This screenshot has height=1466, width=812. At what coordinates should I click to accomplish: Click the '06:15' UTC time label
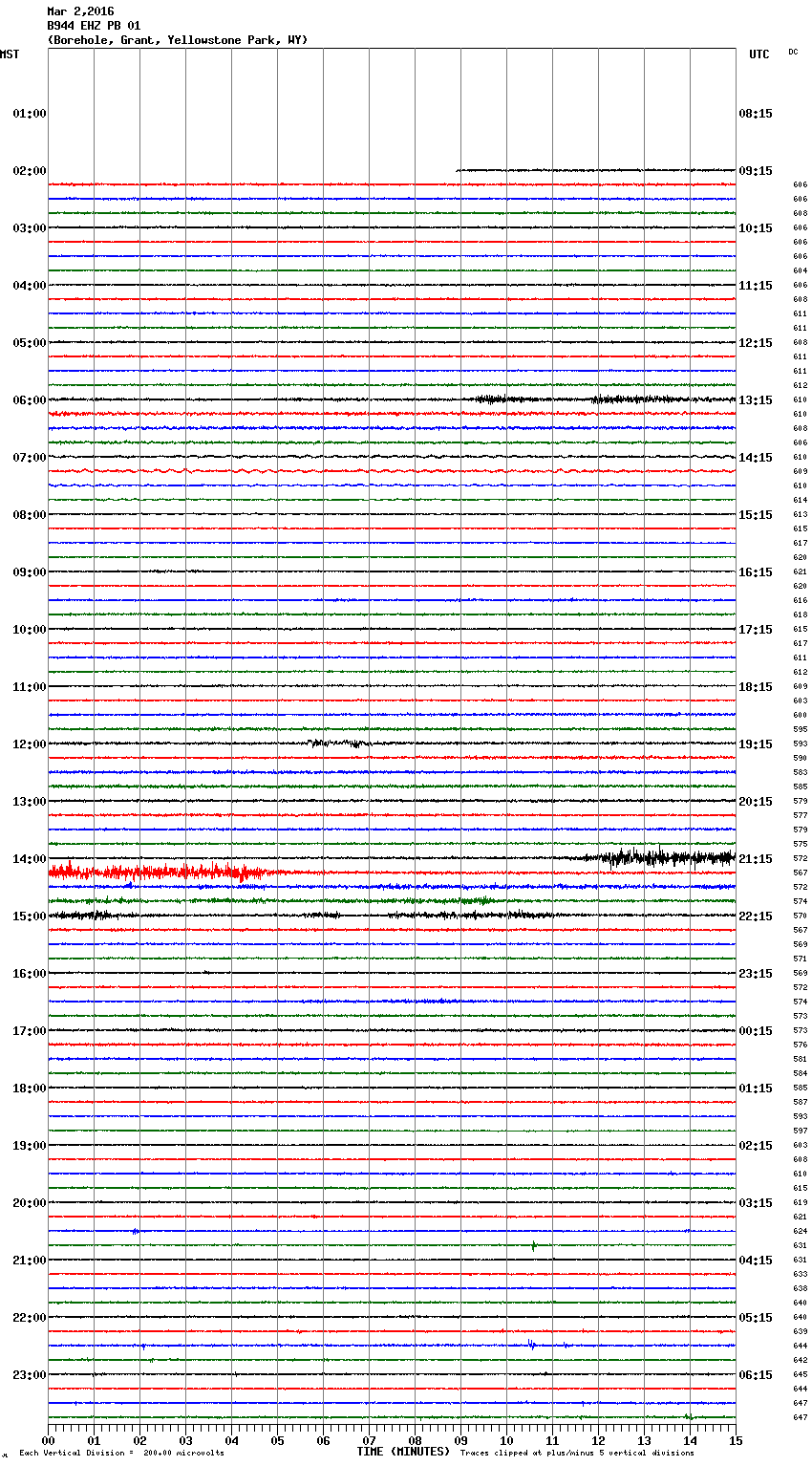[756, 1375]
